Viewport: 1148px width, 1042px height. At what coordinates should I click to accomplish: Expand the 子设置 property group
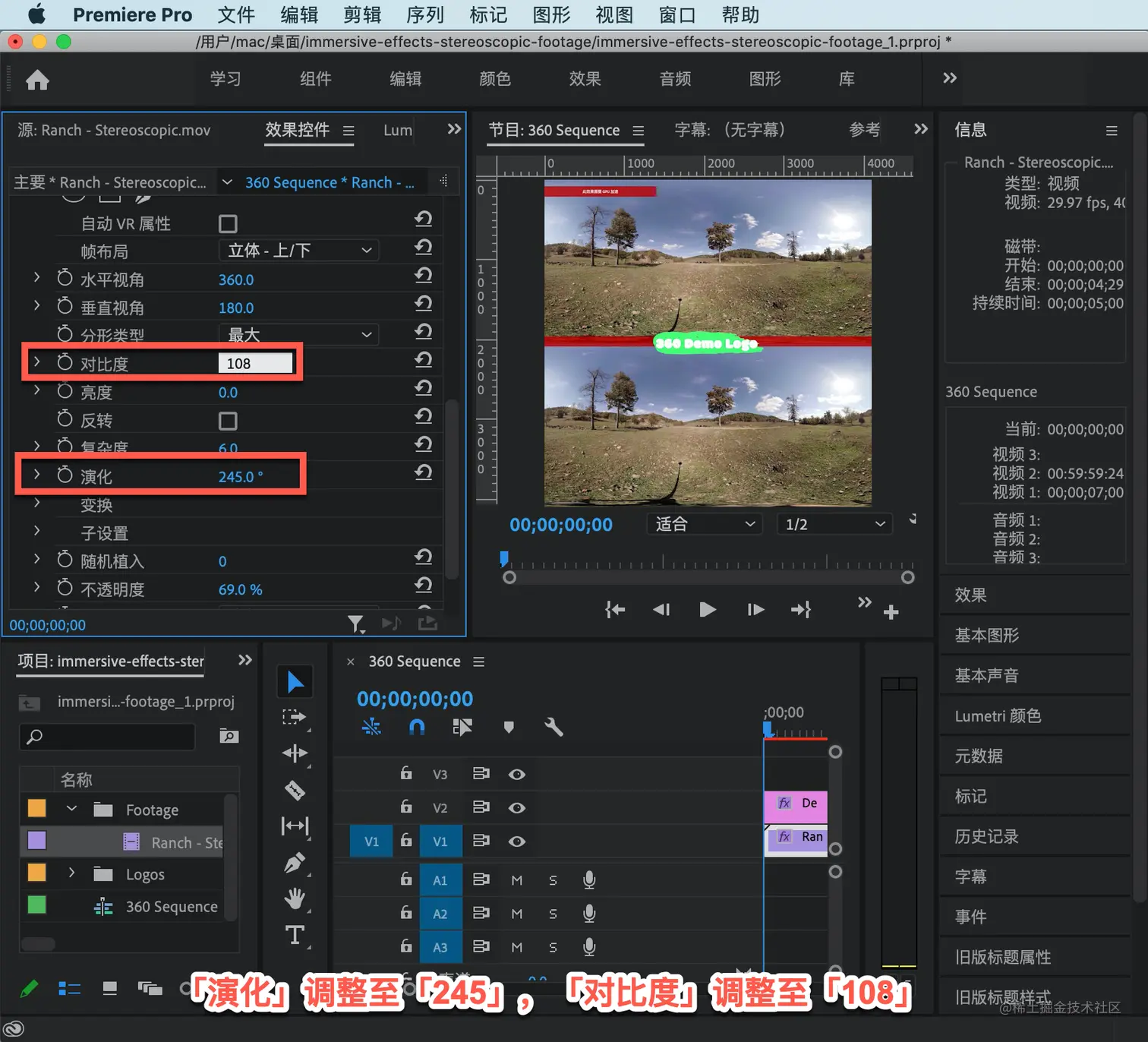pos(36,531)
